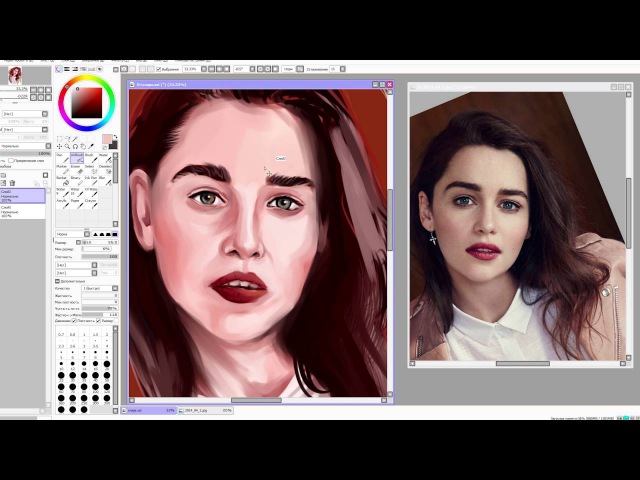Select the lower layer in layer list
The width and height of the screenshot is (640, 480).
22,211
